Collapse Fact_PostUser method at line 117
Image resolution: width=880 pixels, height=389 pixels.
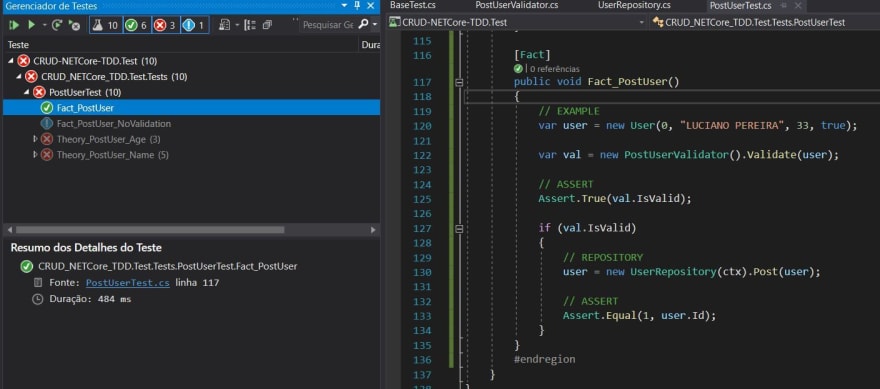tap(459, 83)
